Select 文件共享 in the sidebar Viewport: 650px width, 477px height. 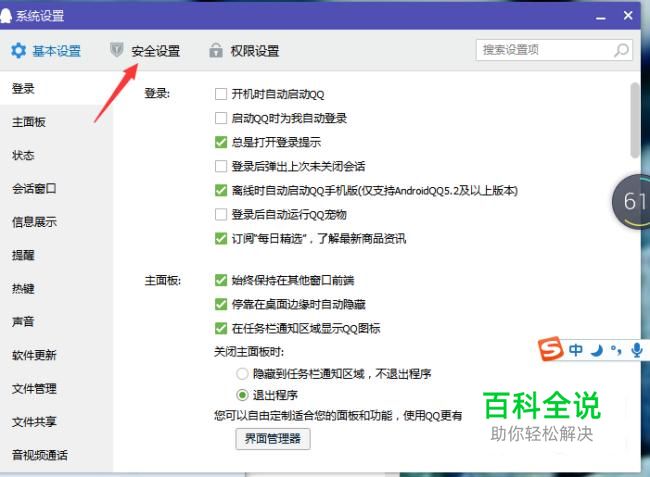[56, 422]
